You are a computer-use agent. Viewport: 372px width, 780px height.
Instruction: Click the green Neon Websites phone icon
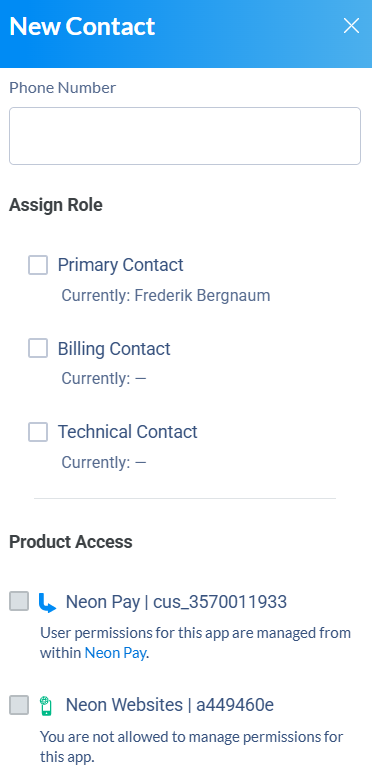(x=46, y=706)
